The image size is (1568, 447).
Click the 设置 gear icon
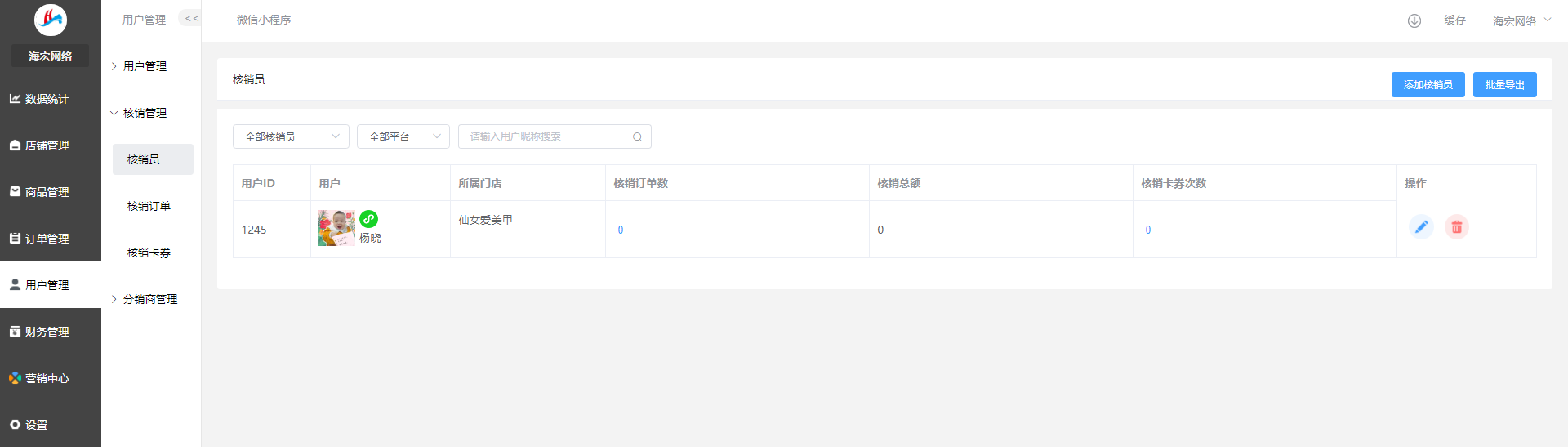[15, 424]
